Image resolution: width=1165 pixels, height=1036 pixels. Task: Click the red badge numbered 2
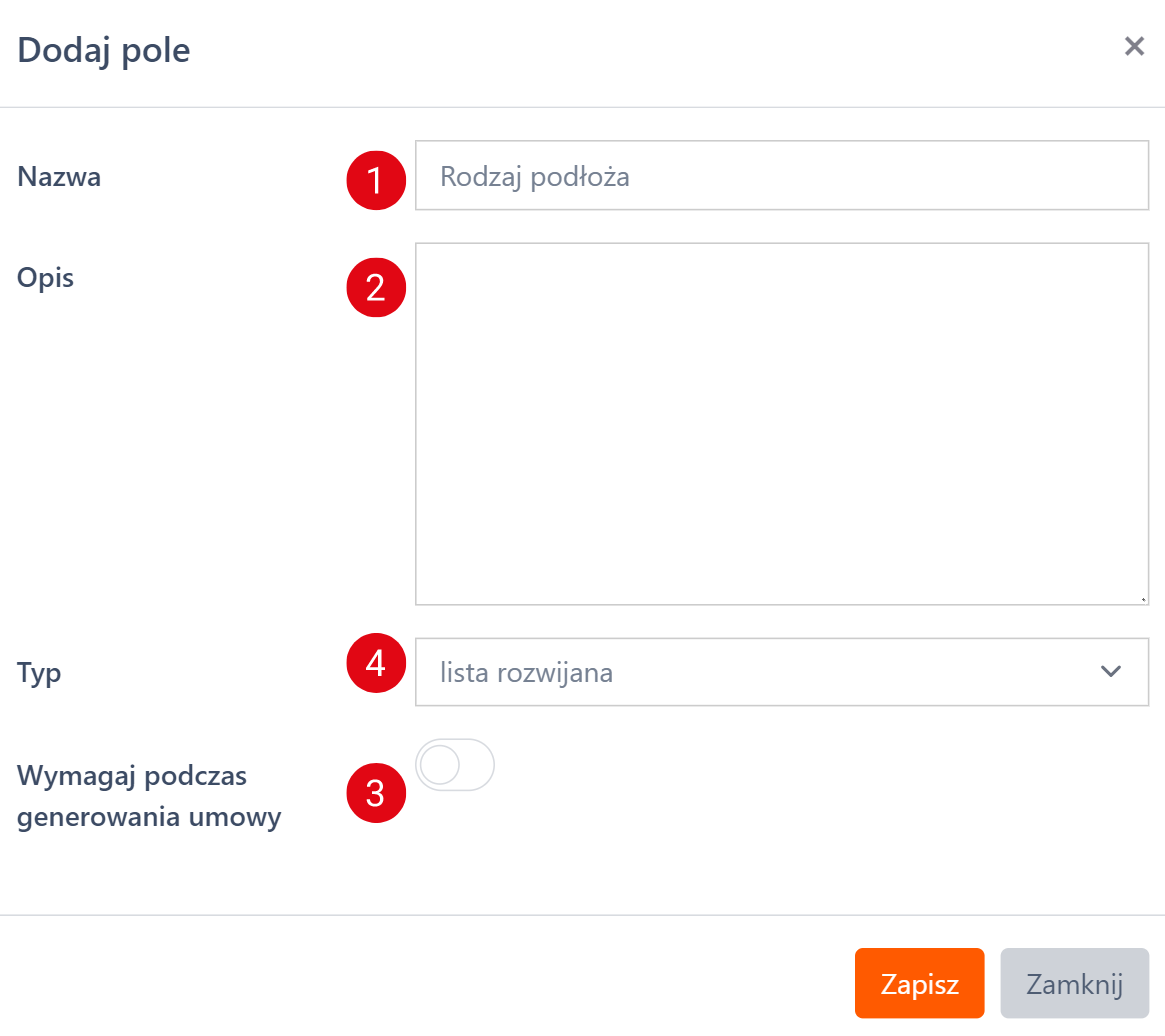click(375, 288)
